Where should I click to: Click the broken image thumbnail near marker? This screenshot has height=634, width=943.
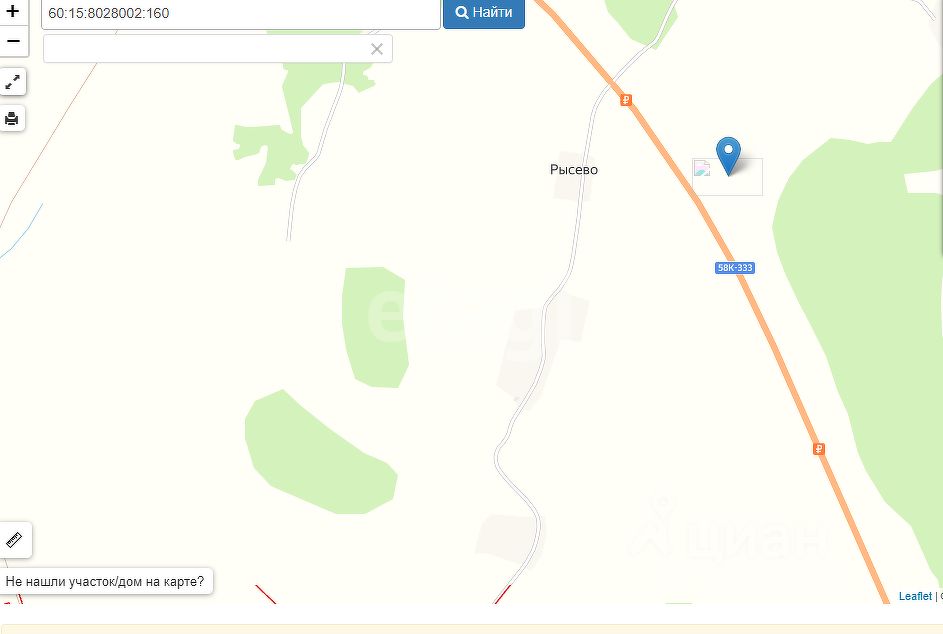click(x=702, y=168)
